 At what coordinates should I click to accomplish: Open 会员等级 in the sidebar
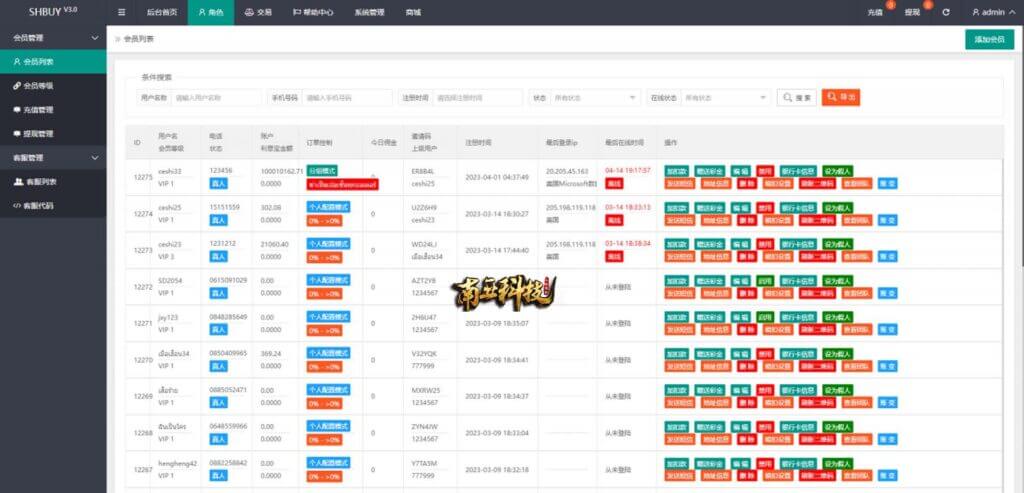(53, 86)
